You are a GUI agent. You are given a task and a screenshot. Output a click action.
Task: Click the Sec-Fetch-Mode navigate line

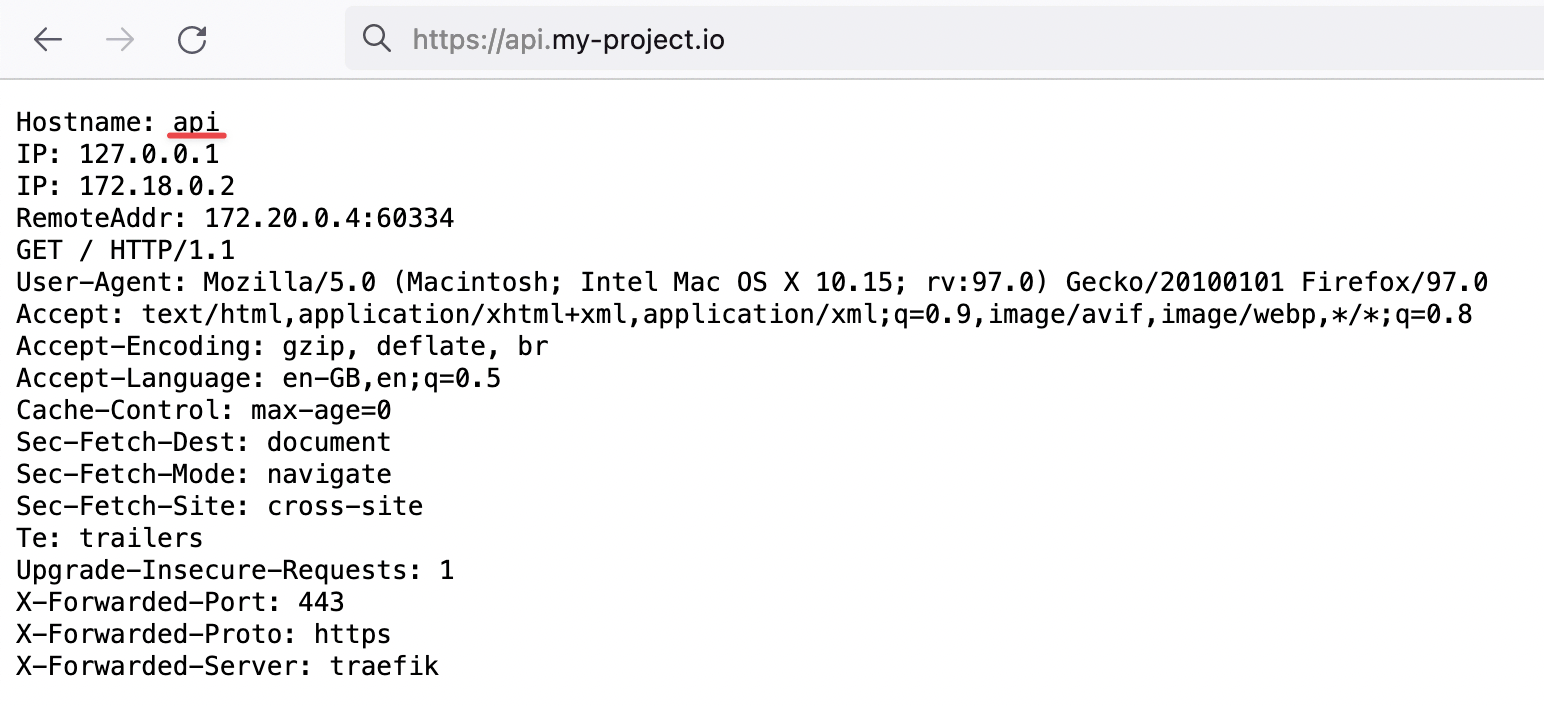[203, 474]
